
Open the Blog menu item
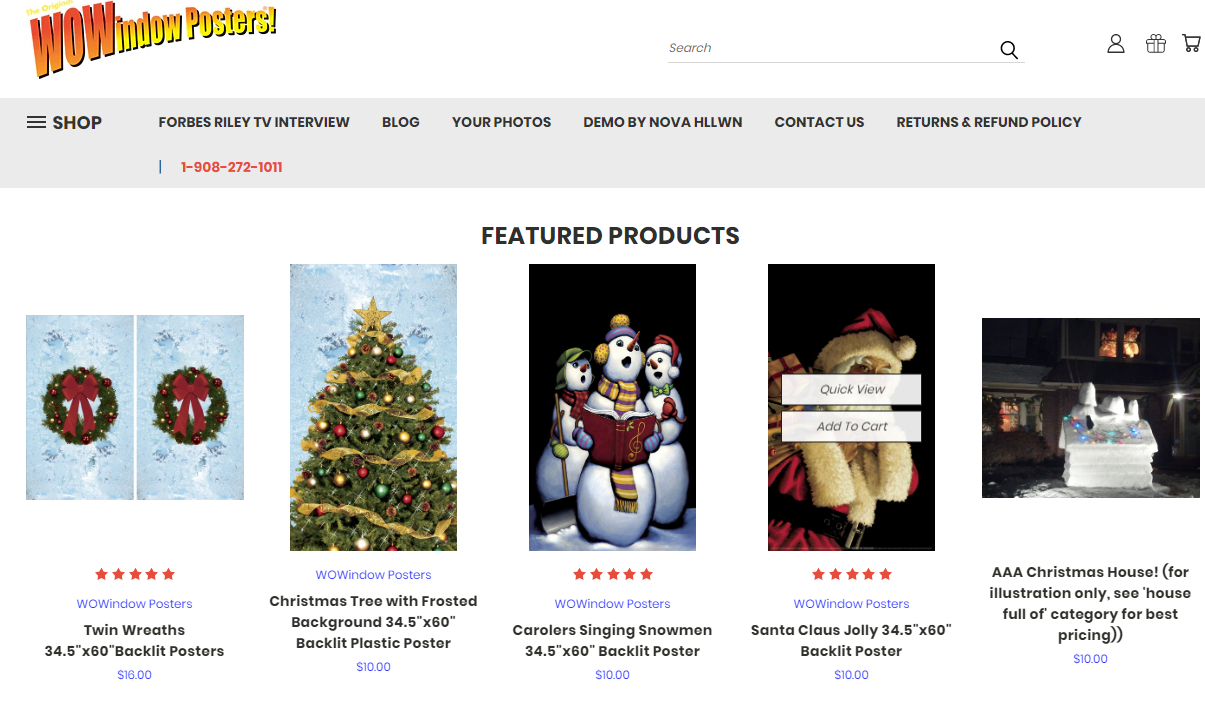coord(401,122)
